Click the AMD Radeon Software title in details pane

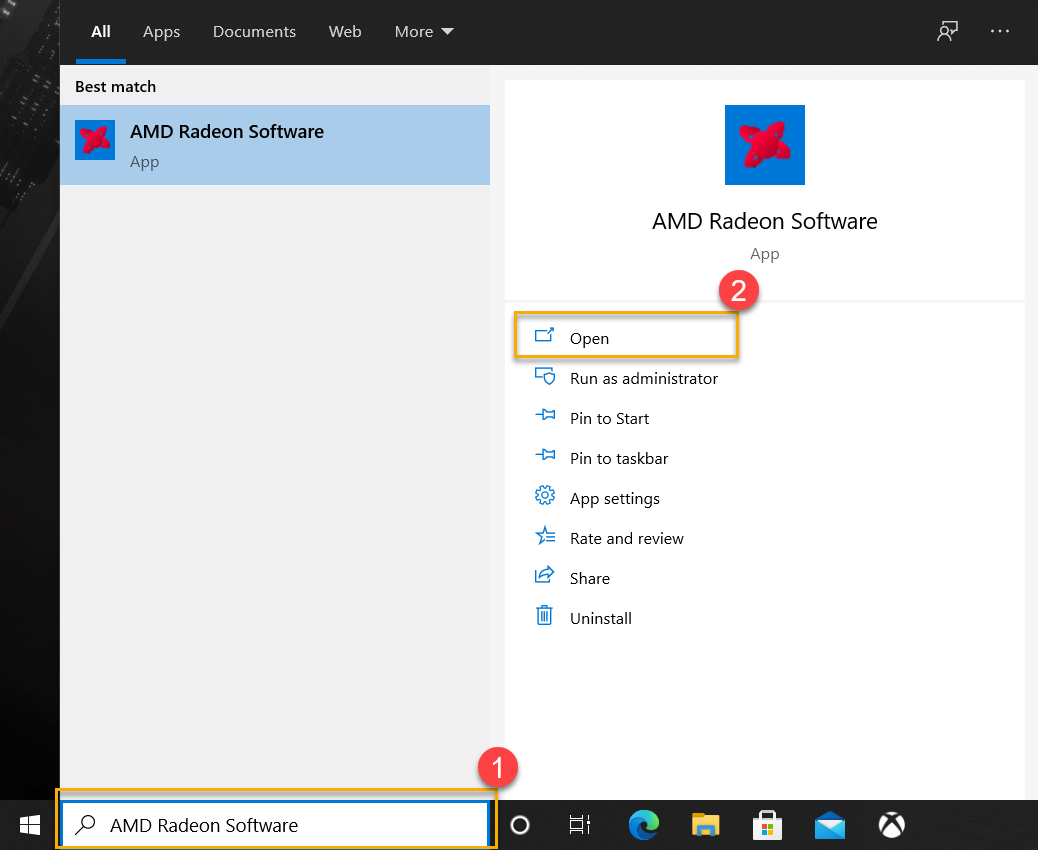coord(765,221)
